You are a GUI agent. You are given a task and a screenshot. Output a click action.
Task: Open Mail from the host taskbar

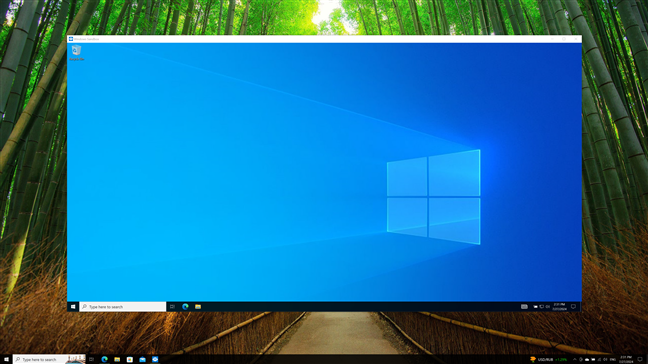coord(143,359)
